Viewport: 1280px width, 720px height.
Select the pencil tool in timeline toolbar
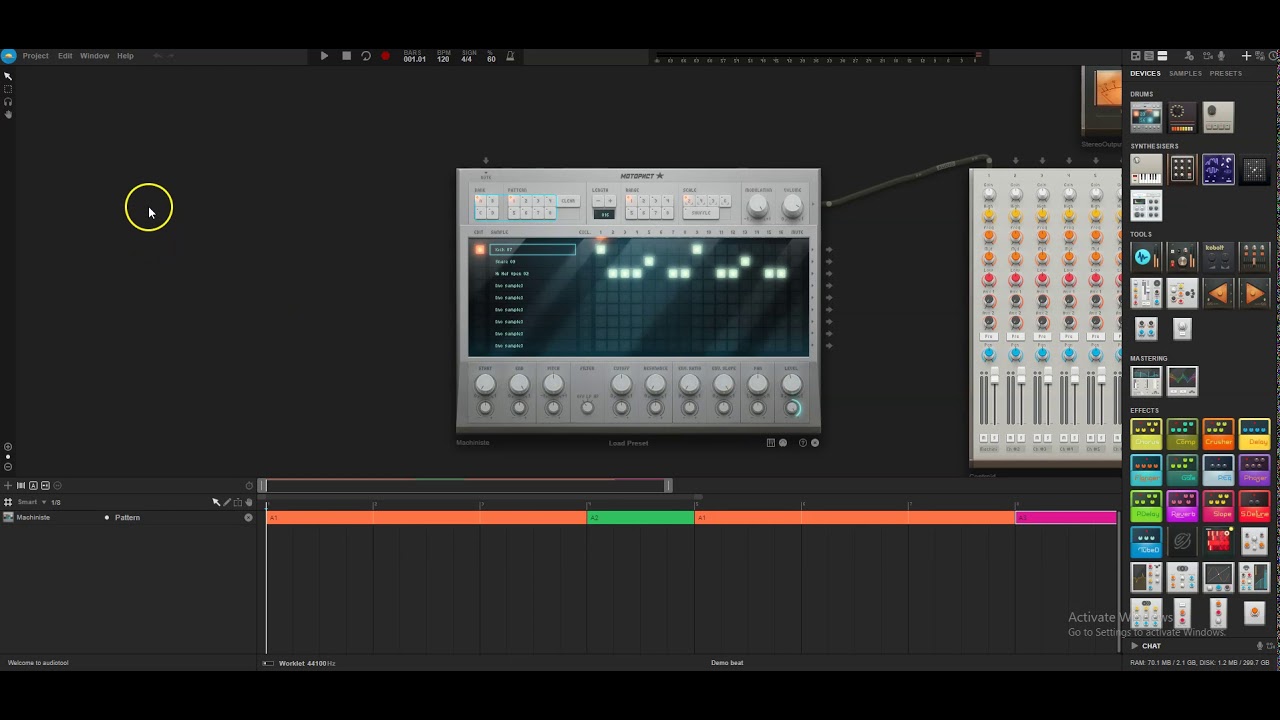coord(227,502)
